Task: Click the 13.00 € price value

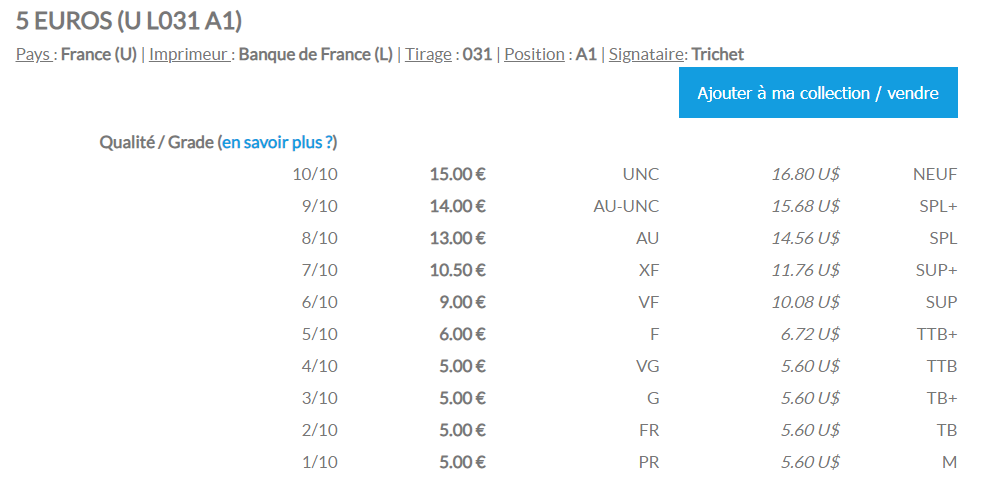Action: click(x=458, y=238)
